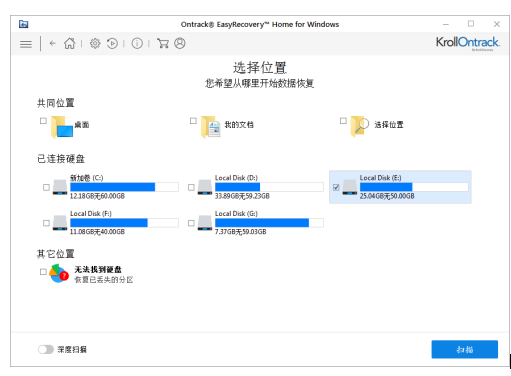Check the Local Disk (D:) checkbox
511x376 pixels.
191,187
